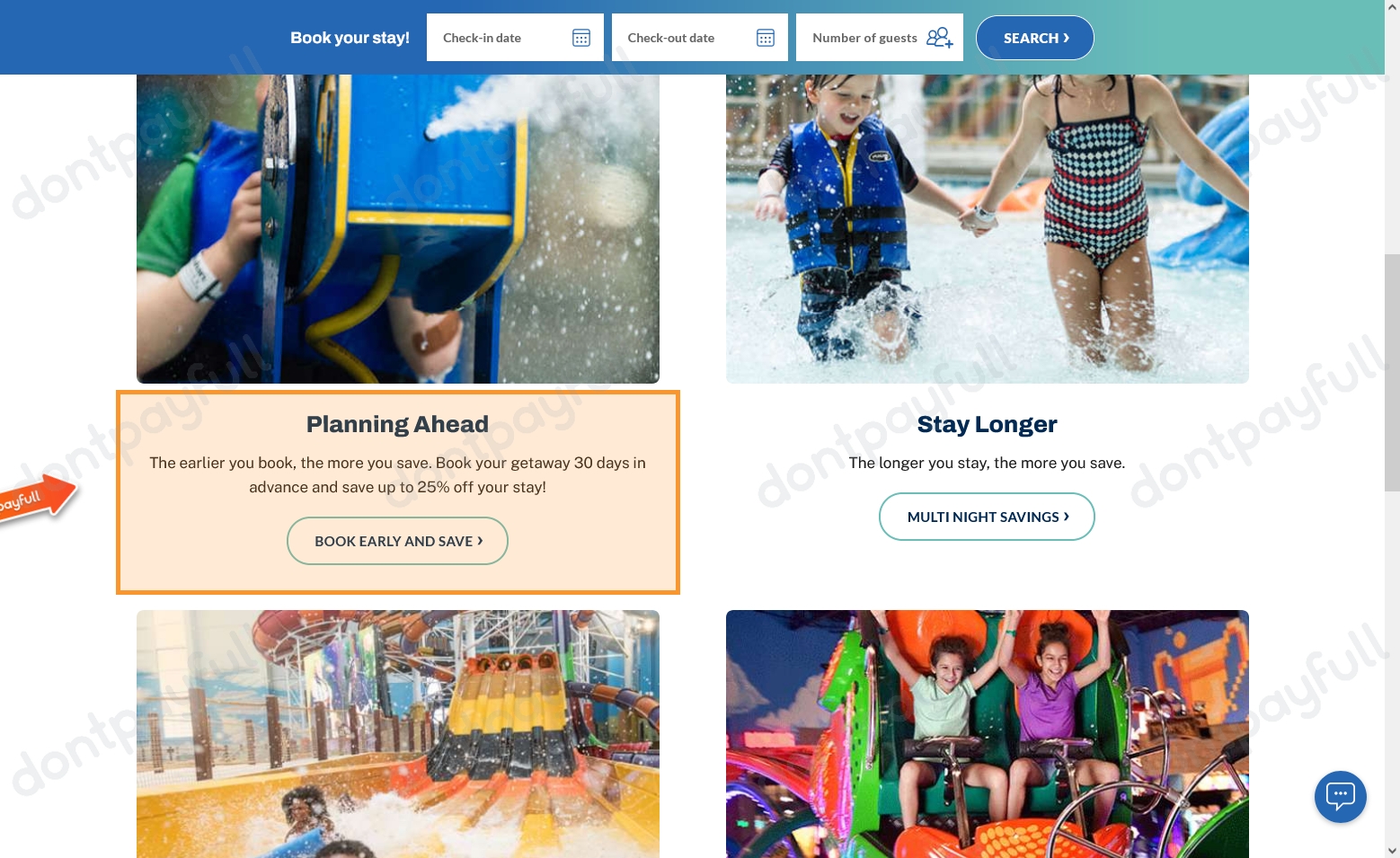
Task: Click Book Early and Save button
Action: [x=397, y=541]
